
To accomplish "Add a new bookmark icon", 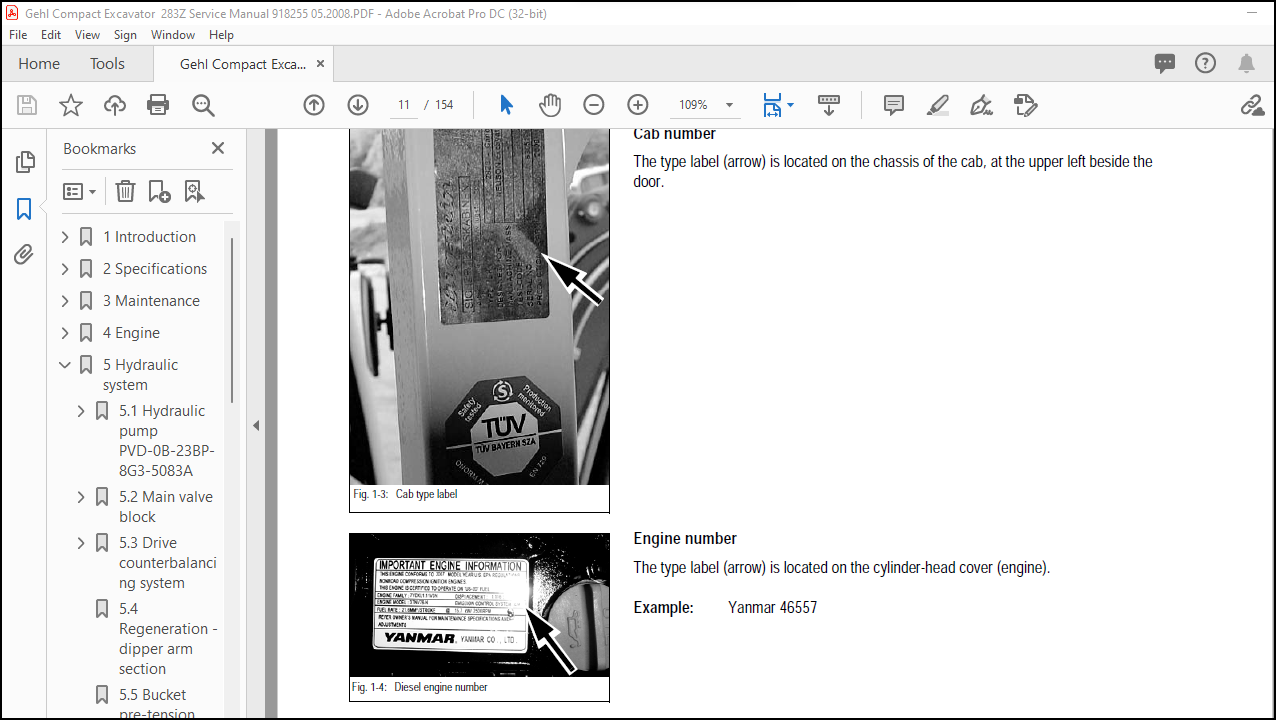I will (159, 191).
